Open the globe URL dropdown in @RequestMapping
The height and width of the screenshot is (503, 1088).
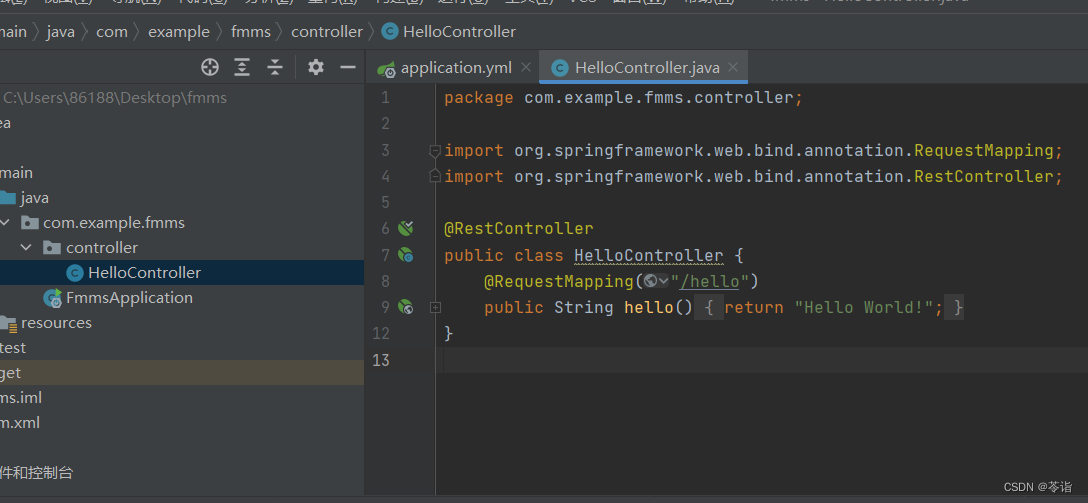(x=656, y=280)
